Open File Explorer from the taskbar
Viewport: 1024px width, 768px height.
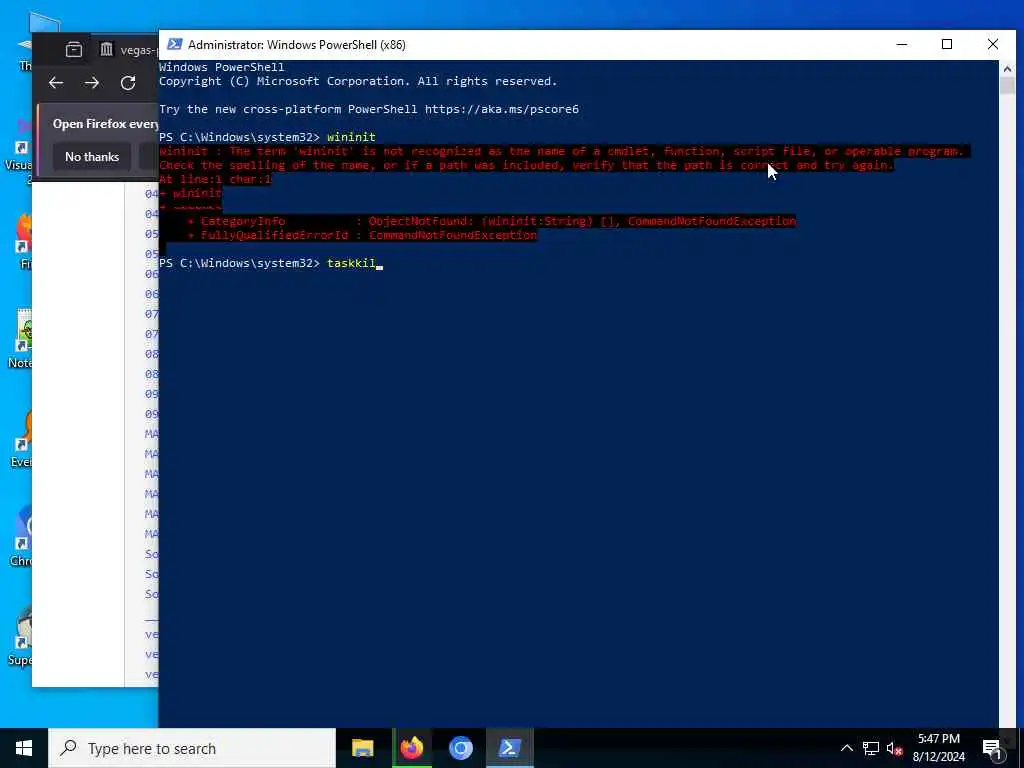(362, 748)
